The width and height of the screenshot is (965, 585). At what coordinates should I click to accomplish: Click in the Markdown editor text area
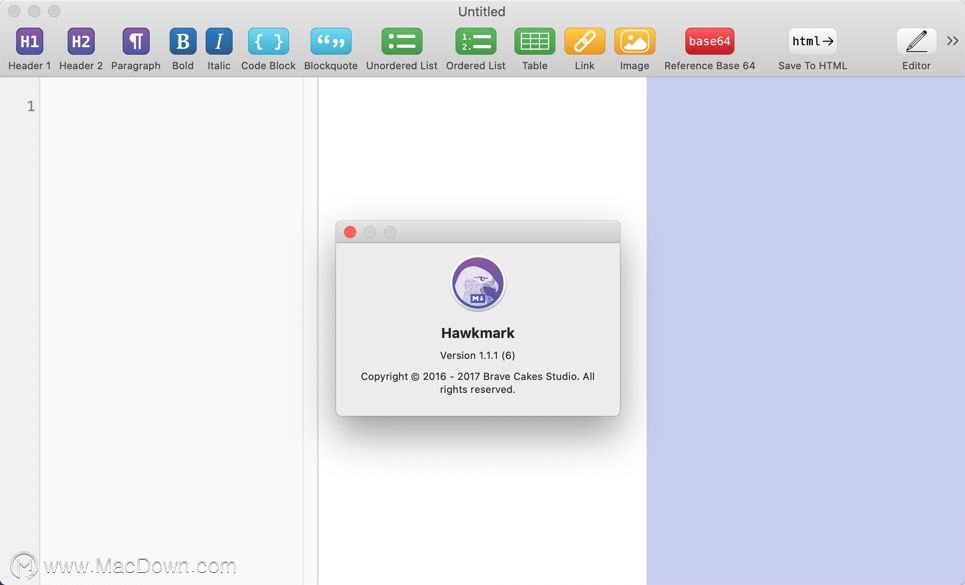[x=171, y=331]
